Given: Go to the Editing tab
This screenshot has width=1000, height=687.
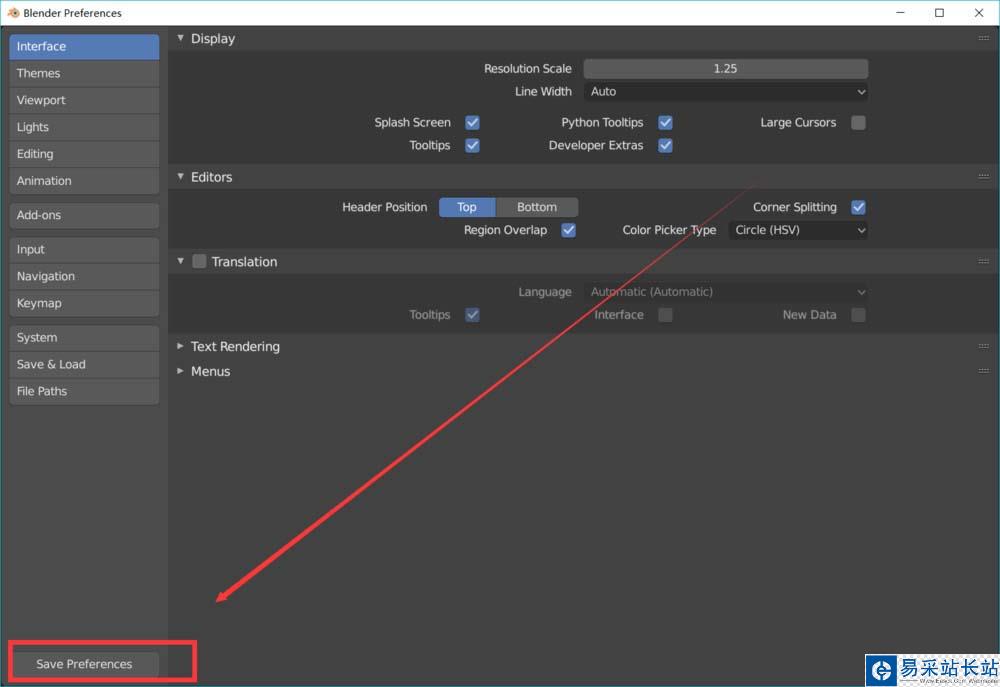Looking at the screenshot, I should tap(84, 154).
